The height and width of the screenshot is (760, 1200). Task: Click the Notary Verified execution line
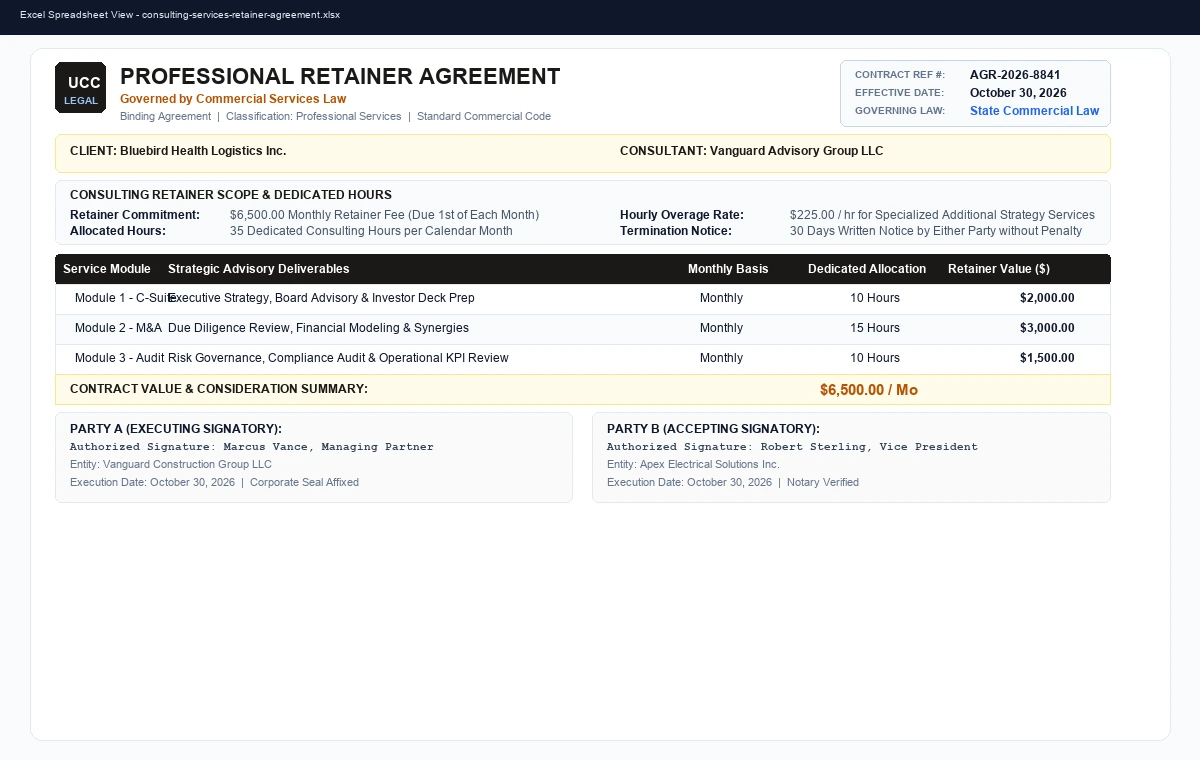tap(733, 483)
